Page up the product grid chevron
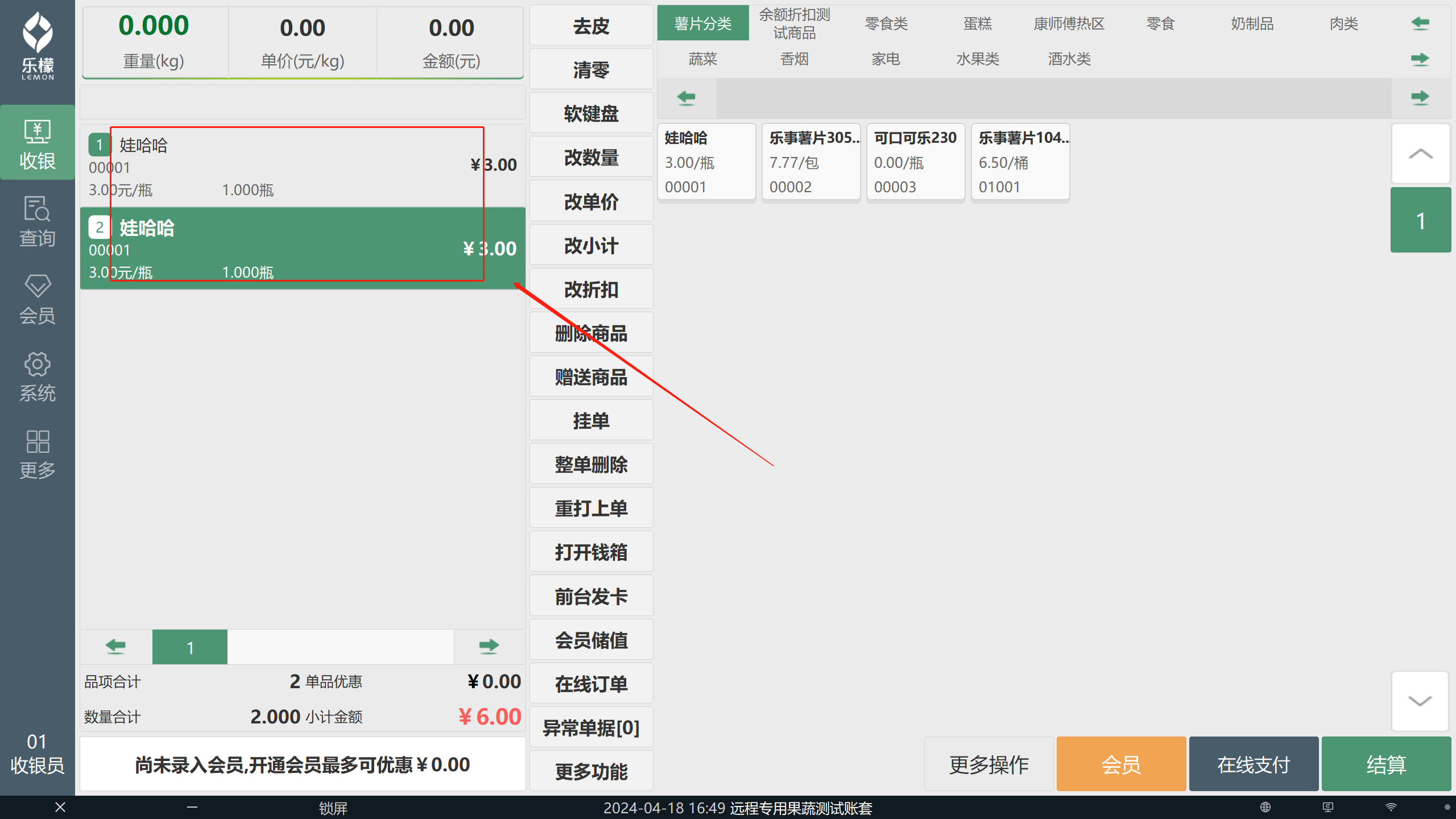The image size is (1456, 819). tap(1420, 154)
